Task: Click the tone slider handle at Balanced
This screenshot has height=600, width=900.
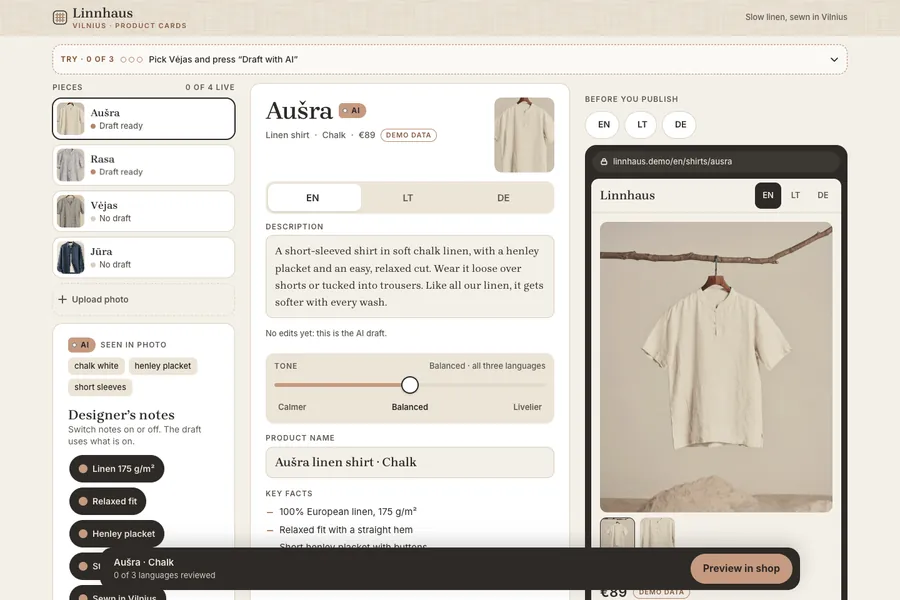Action: tap(410, 385)
